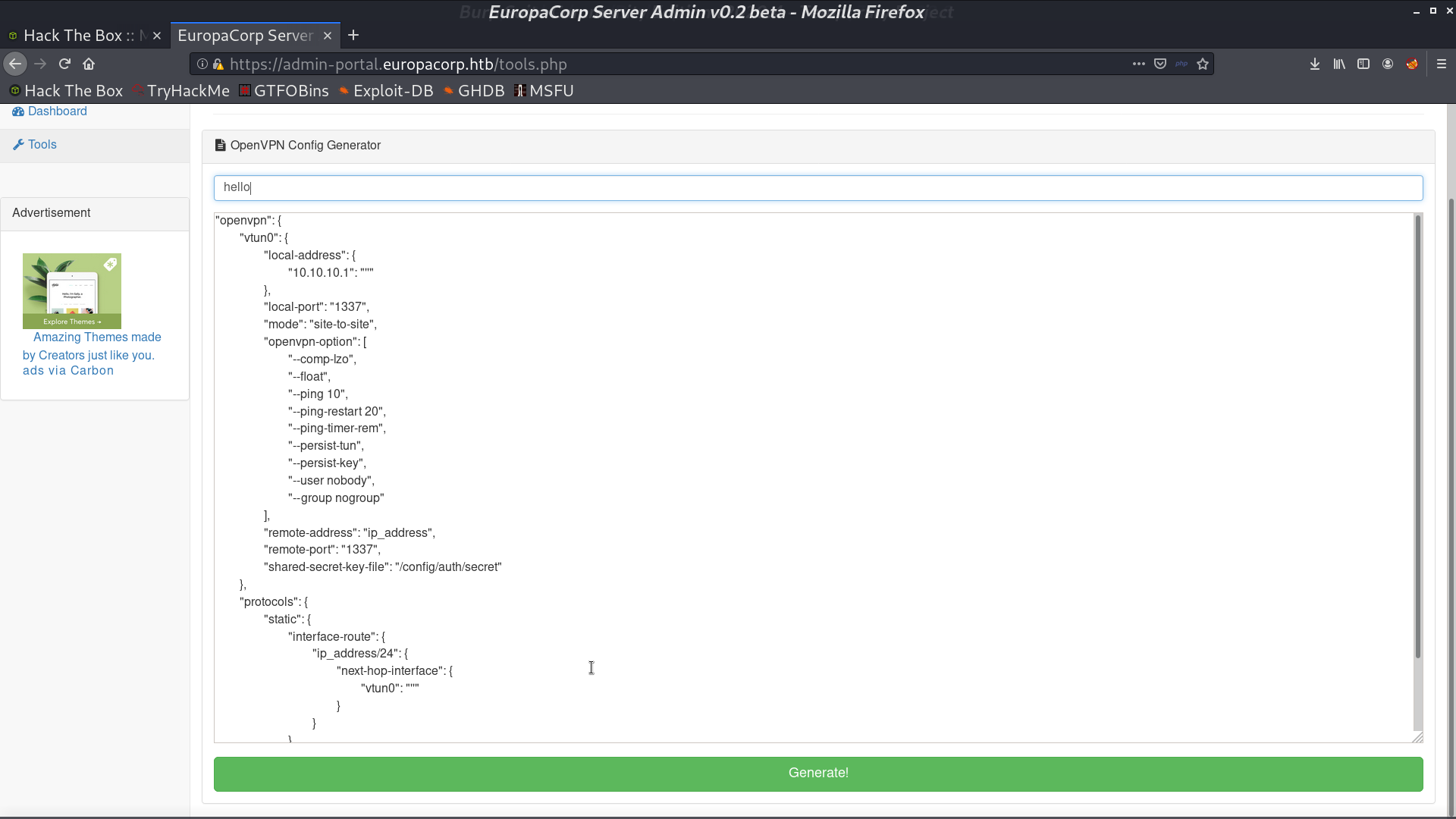Focus the input field containing hello
Image resolution: width=1456 pixels, height=819 pixels.
818,188
